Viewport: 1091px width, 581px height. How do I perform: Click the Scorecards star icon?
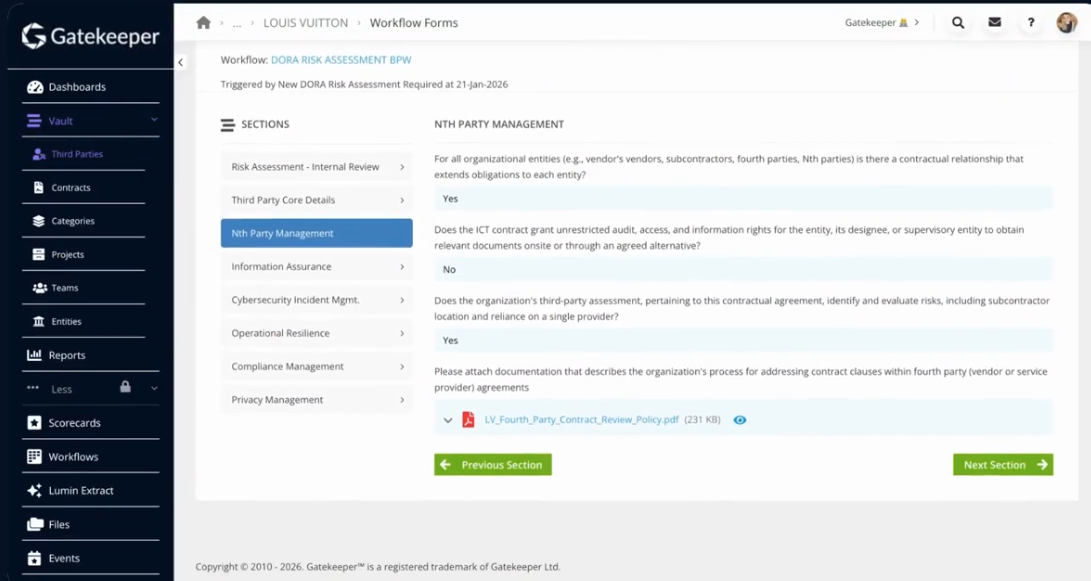click(x=34, y=422)
